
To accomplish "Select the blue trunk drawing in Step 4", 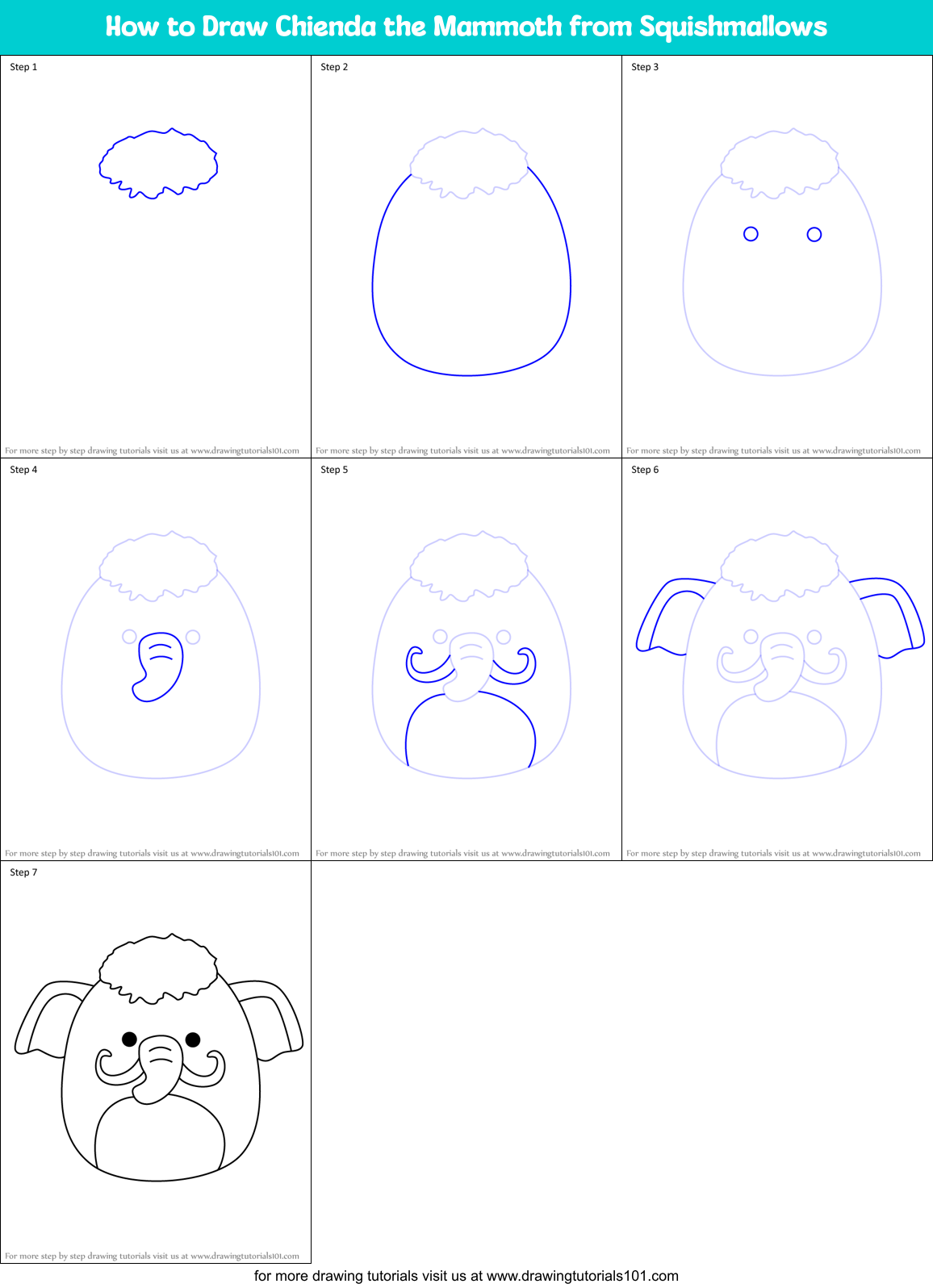I will click(x=158, y=667).
